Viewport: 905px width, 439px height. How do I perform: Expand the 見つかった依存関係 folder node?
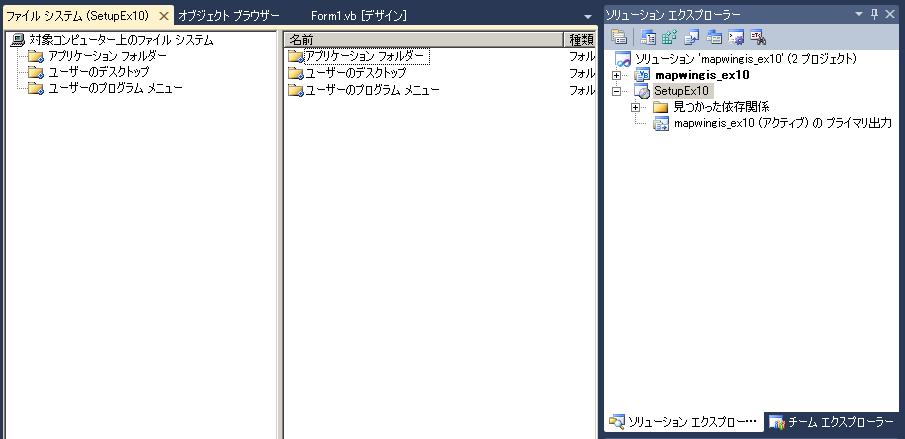point(635,107)
